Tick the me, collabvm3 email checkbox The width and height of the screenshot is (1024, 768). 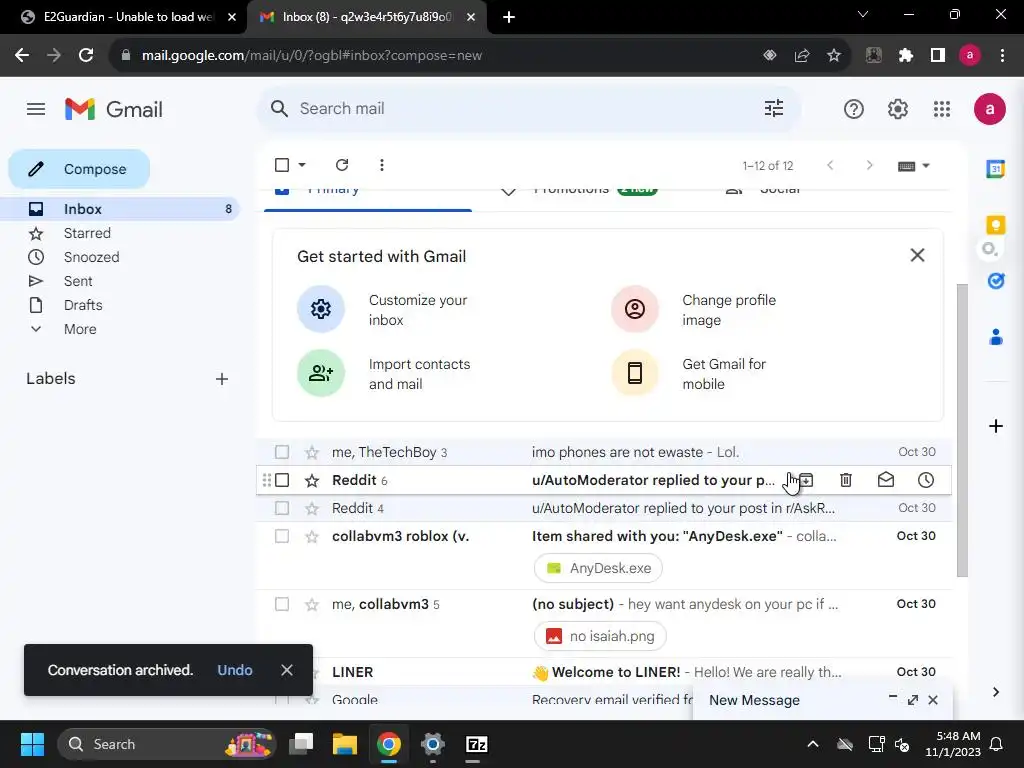[281, 603]
